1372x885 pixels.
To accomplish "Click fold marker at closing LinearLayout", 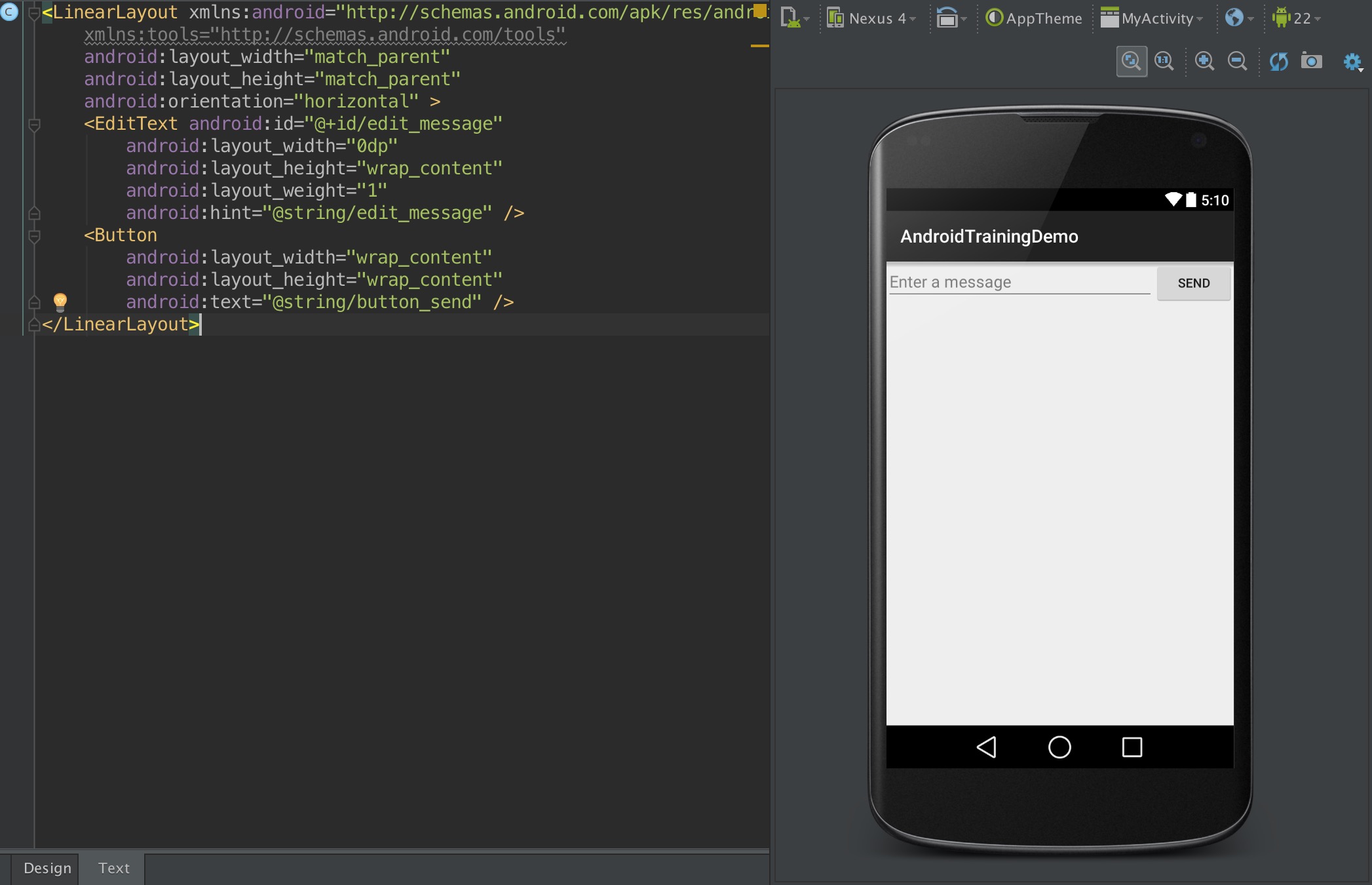I will [x=34, y=324].
